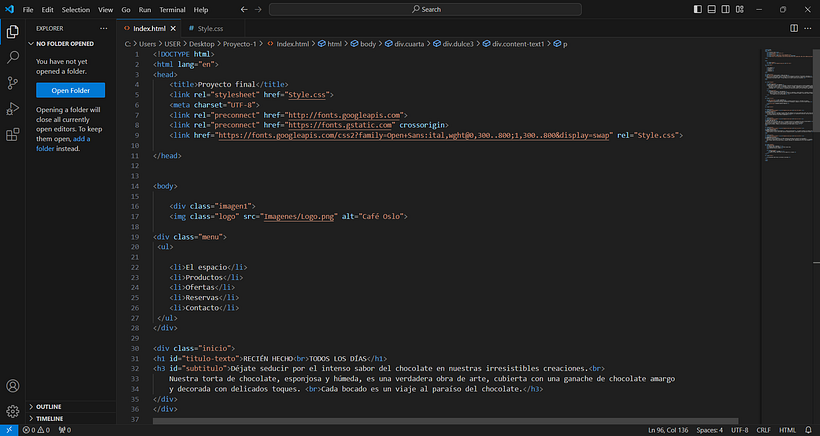Viewport: 820px width, 436px height.
Task: Click the Search command center field
Action: click(425, 9)
